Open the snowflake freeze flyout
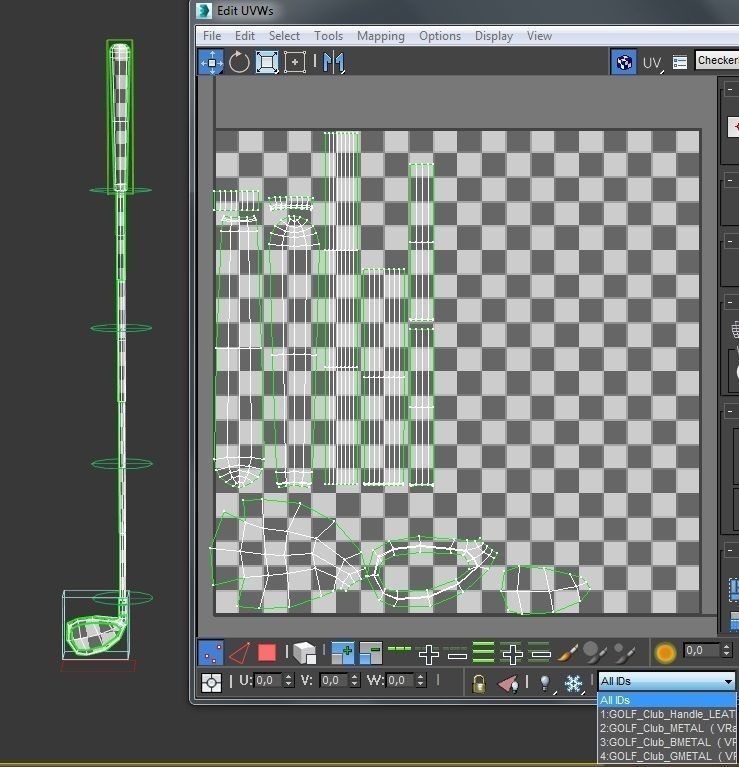The image size is (739, 767). [x=574, y=683]
